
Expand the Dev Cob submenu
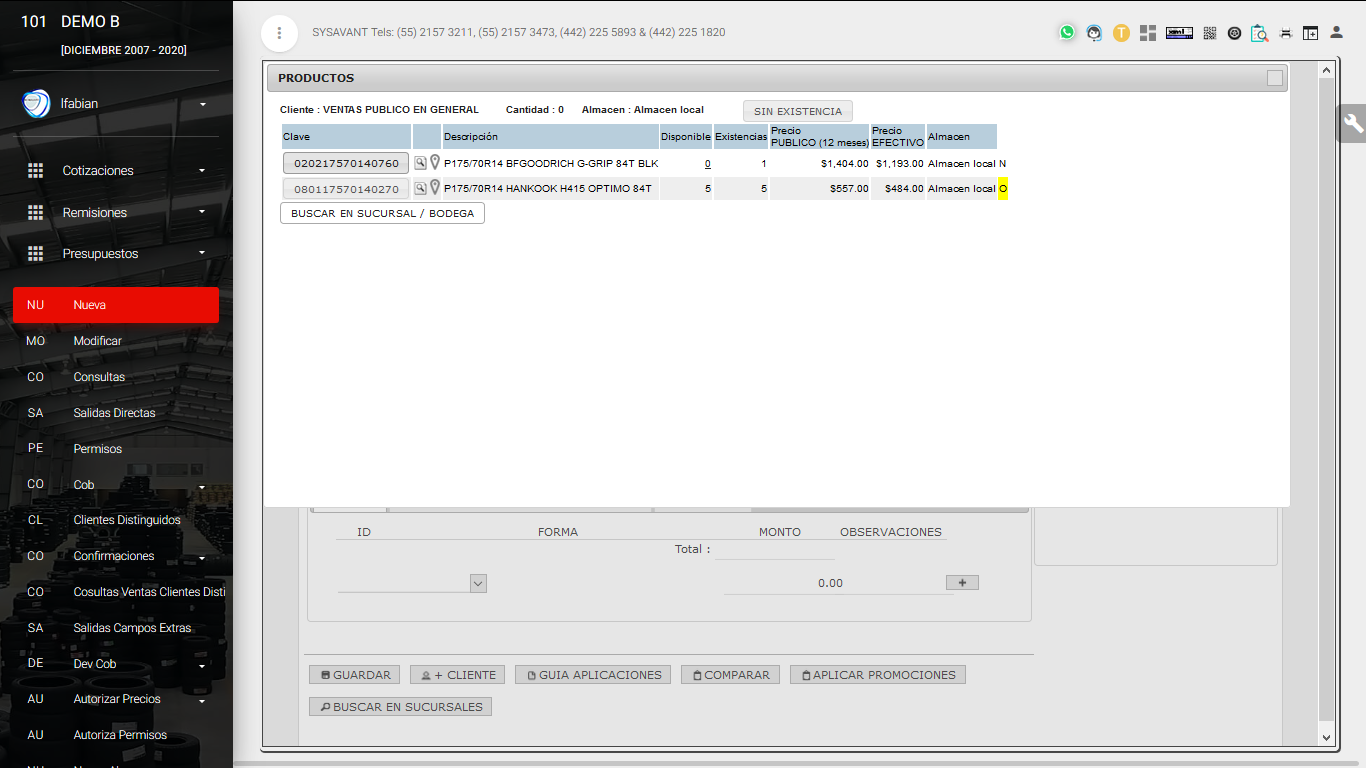click(x=202, y=668)
